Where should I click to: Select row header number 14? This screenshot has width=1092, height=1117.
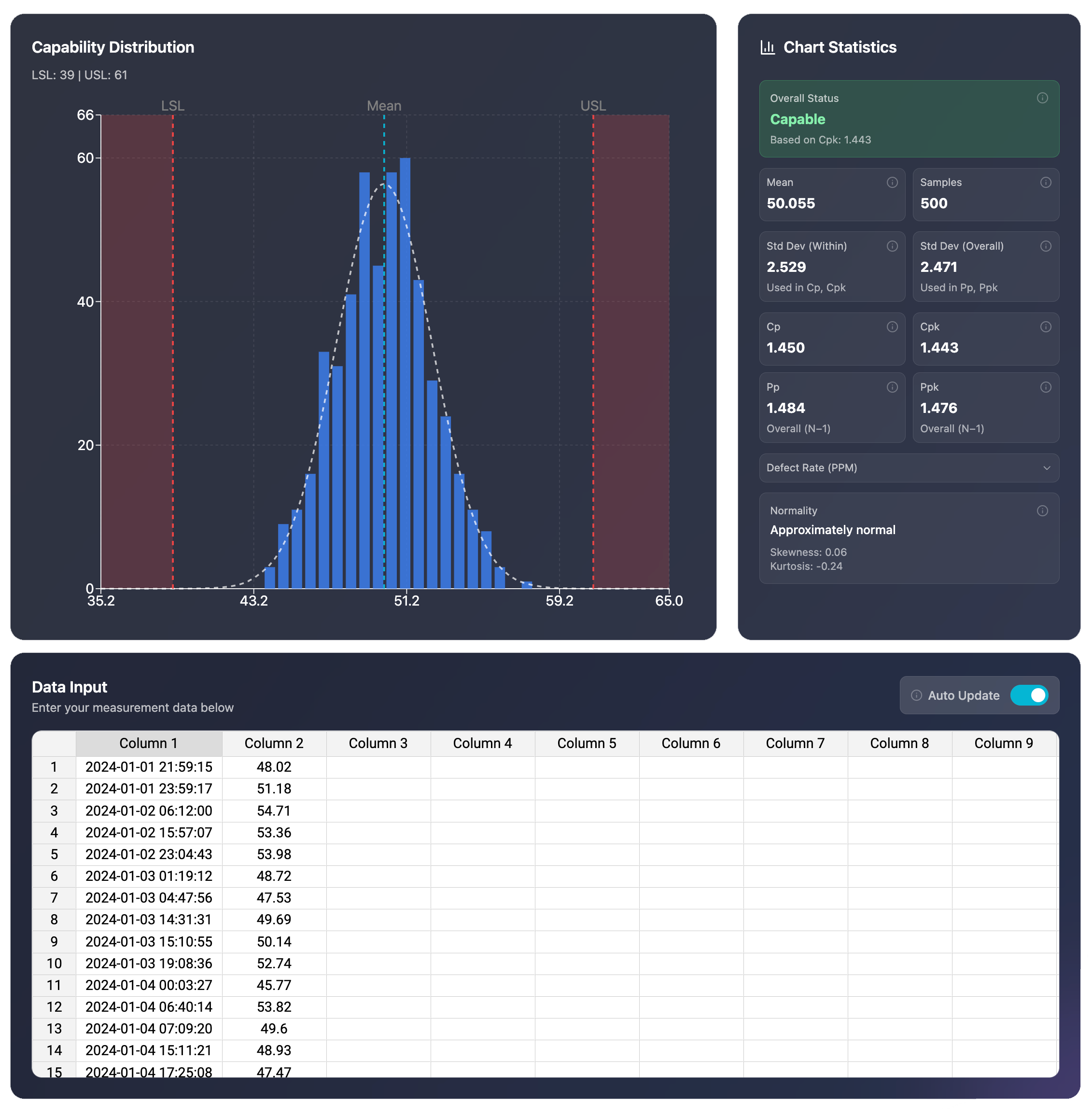point(54,1050)
